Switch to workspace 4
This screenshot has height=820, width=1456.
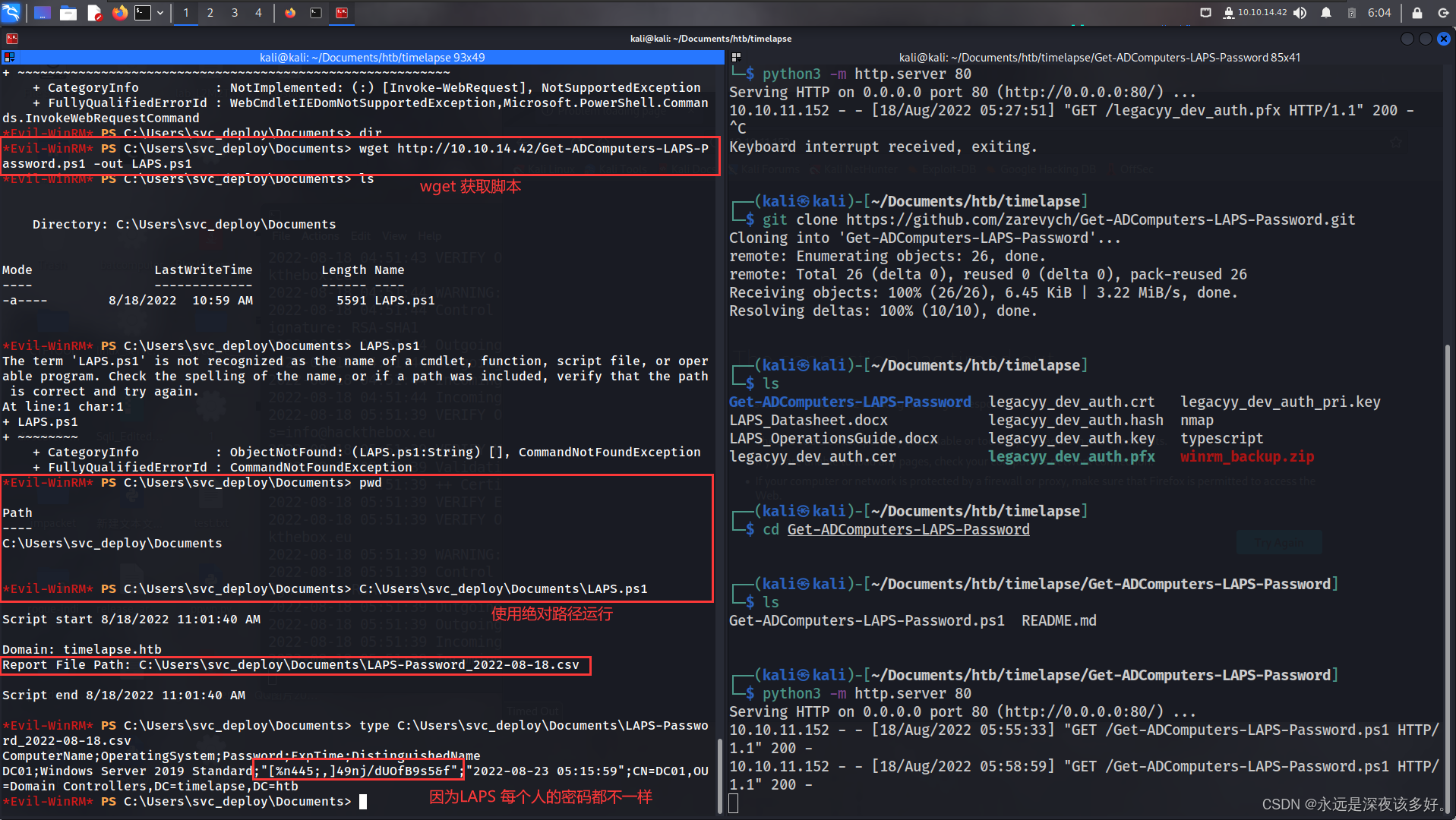(259, 13)
